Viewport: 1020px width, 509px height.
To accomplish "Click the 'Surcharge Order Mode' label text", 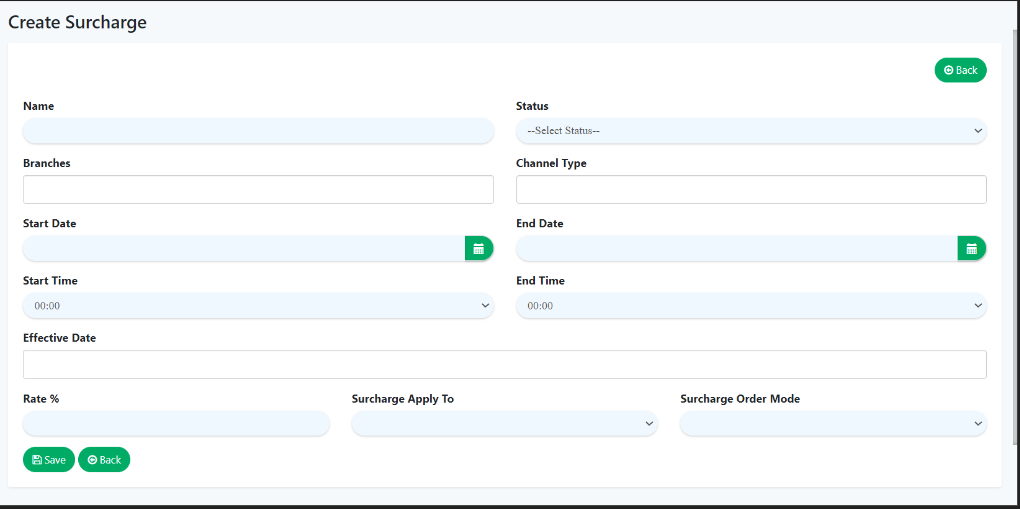I will (739, 399).
